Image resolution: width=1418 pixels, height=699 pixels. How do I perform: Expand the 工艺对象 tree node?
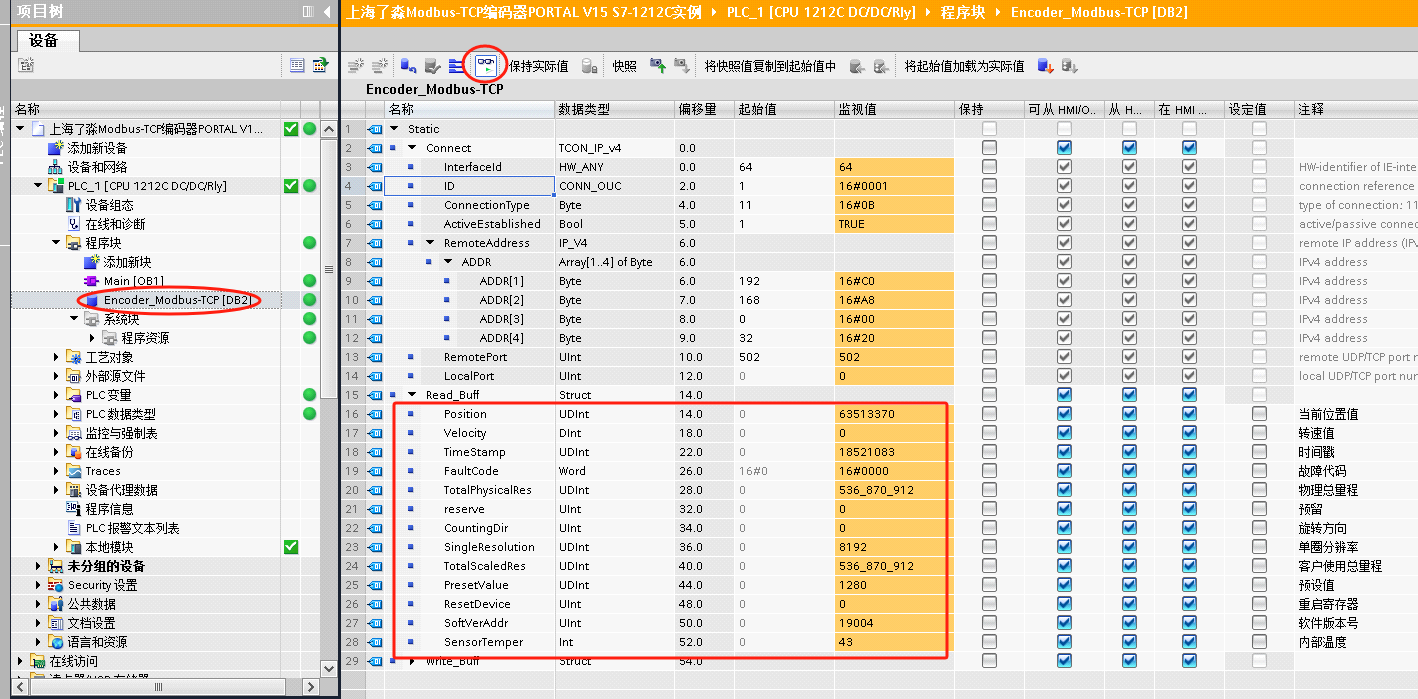(56, 357)
